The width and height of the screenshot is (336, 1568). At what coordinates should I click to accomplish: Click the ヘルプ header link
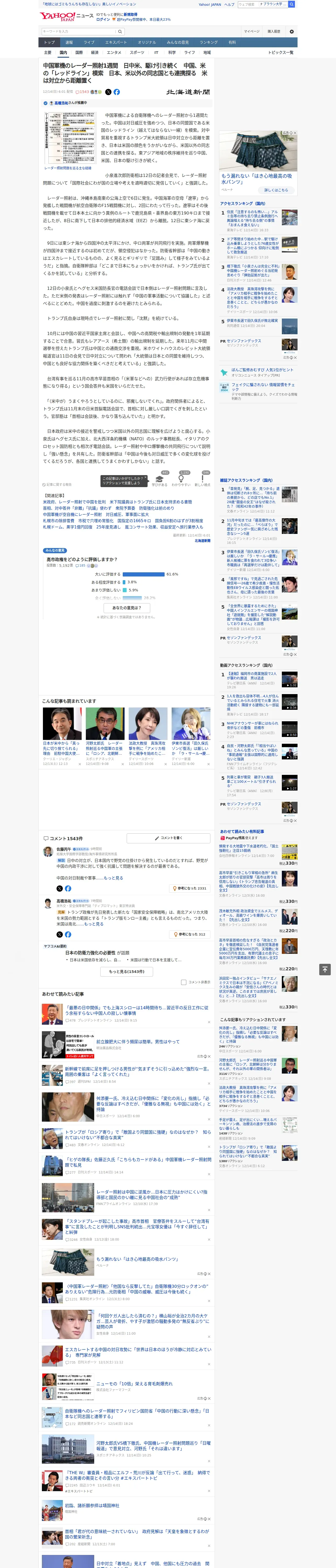(229, 4)
